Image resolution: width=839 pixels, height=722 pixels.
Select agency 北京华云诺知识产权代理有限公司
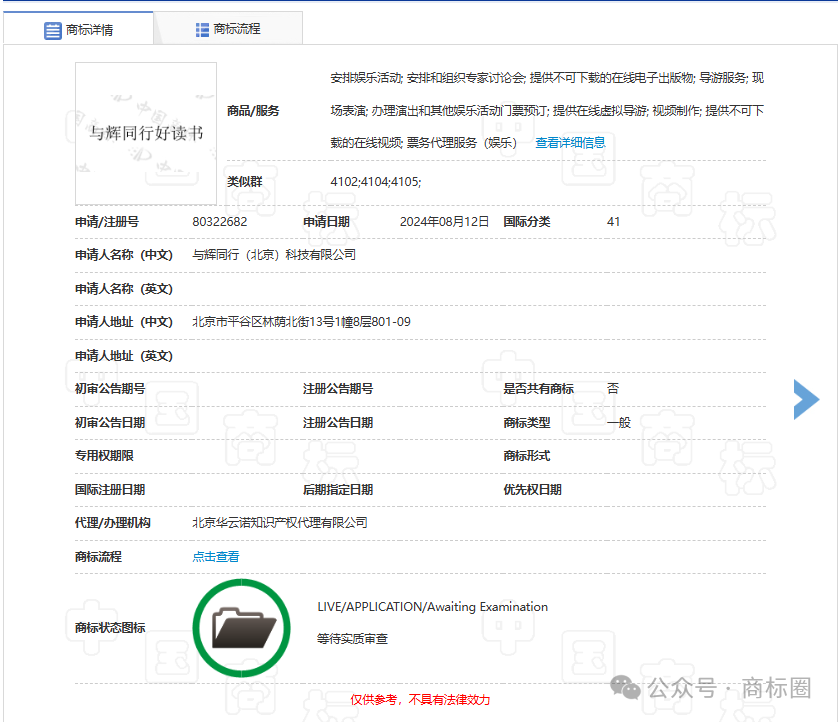click(x=280, y=522)
